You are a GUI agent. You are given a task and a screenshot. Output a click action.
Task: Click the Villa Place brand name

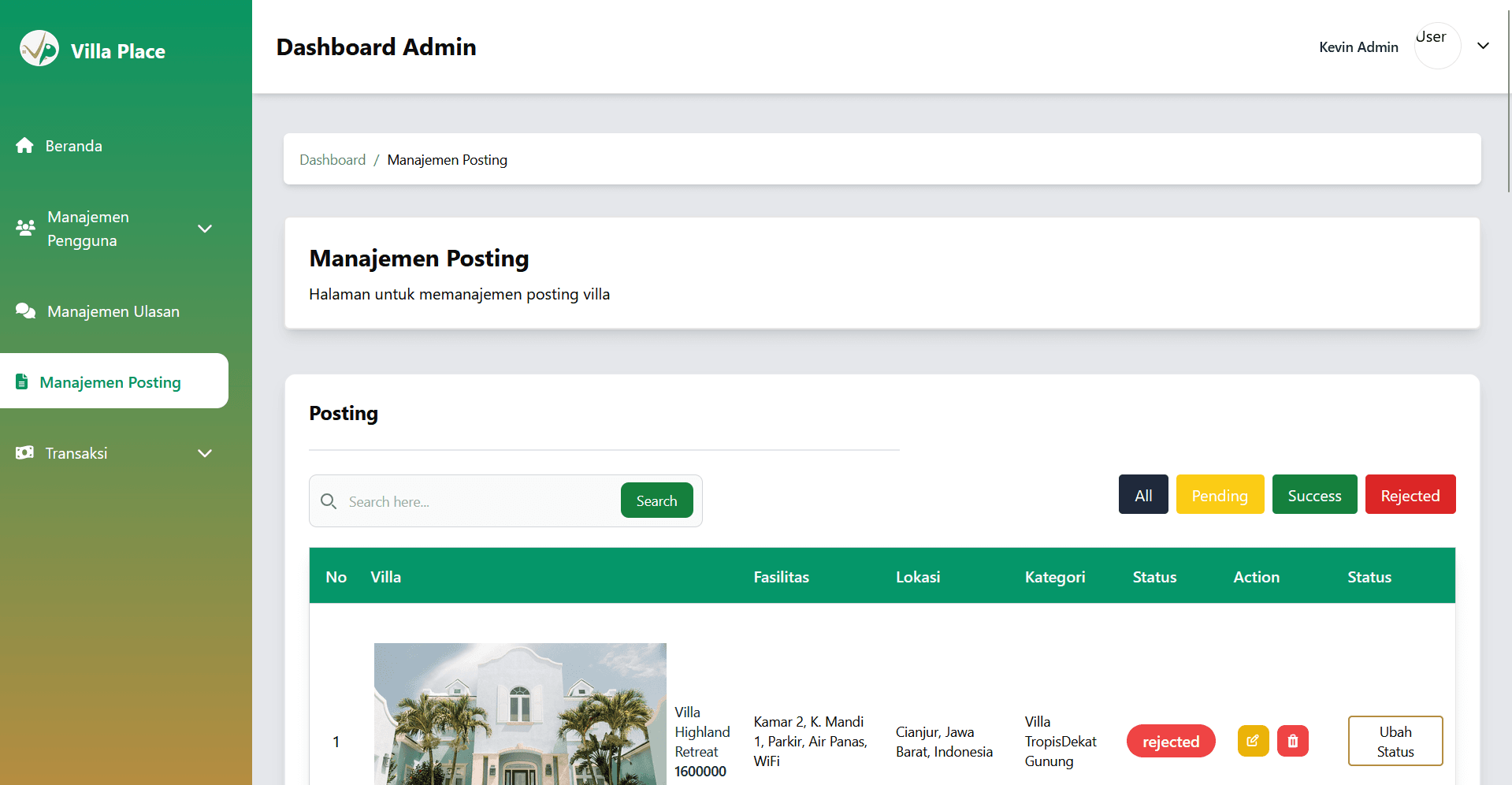point(118,51)
